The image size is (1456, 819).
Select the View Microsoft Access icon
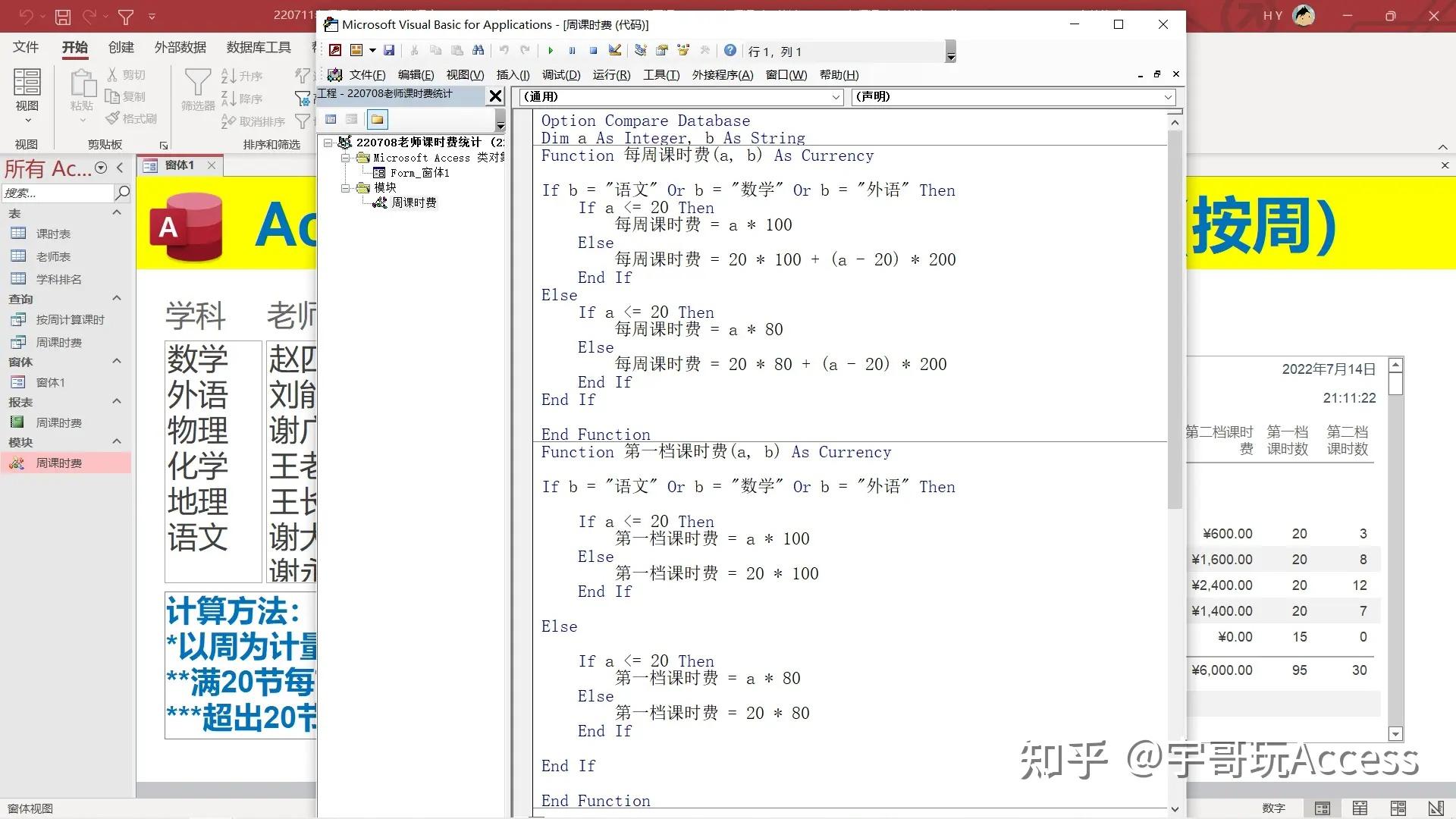(334, 51)
